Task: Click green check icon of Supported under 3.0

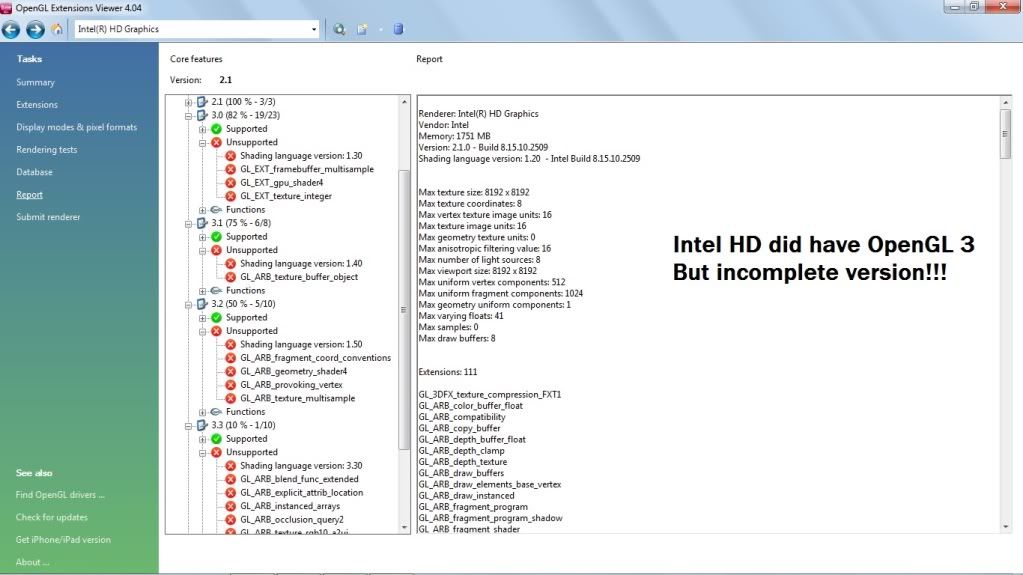Action: click(x=217, y=129)
